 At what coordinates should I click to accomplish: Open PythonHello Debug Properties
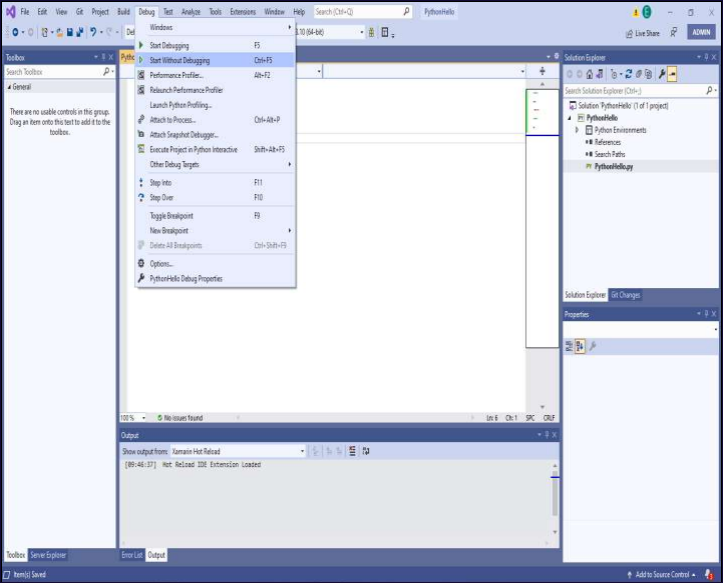coord(215,279)
